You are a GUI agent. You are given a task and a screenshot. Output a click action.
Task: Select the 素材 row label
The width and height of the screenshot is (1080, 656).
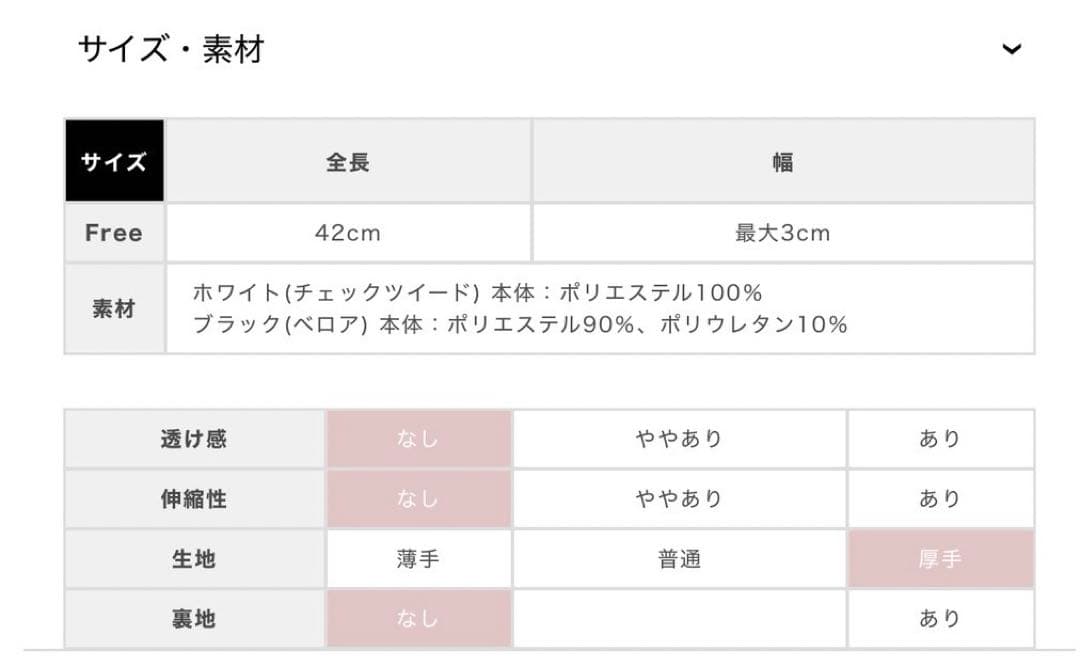113,310
